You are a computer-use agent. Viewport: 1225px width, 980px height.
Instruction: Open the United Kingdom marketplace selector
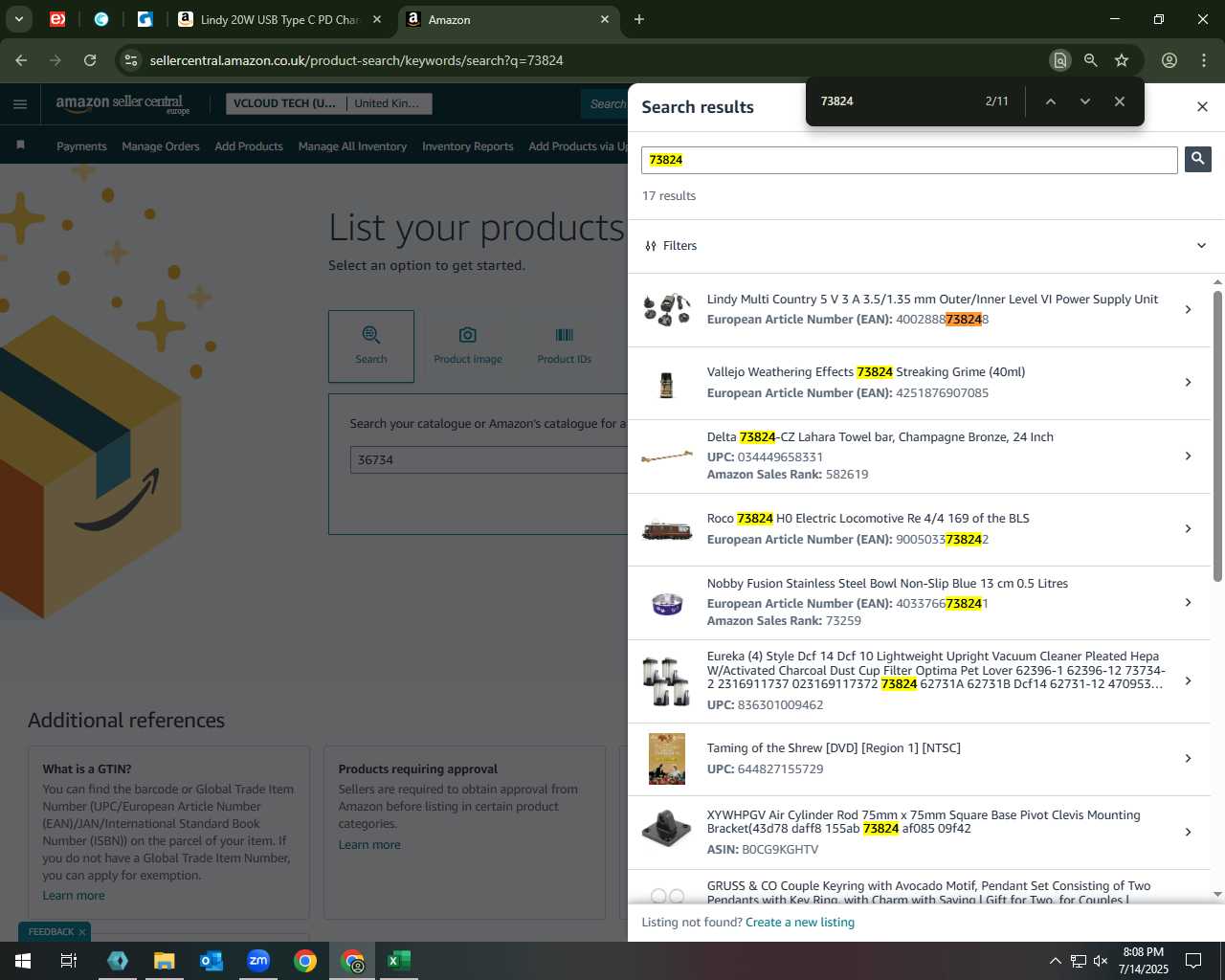[x=388, y=103]
